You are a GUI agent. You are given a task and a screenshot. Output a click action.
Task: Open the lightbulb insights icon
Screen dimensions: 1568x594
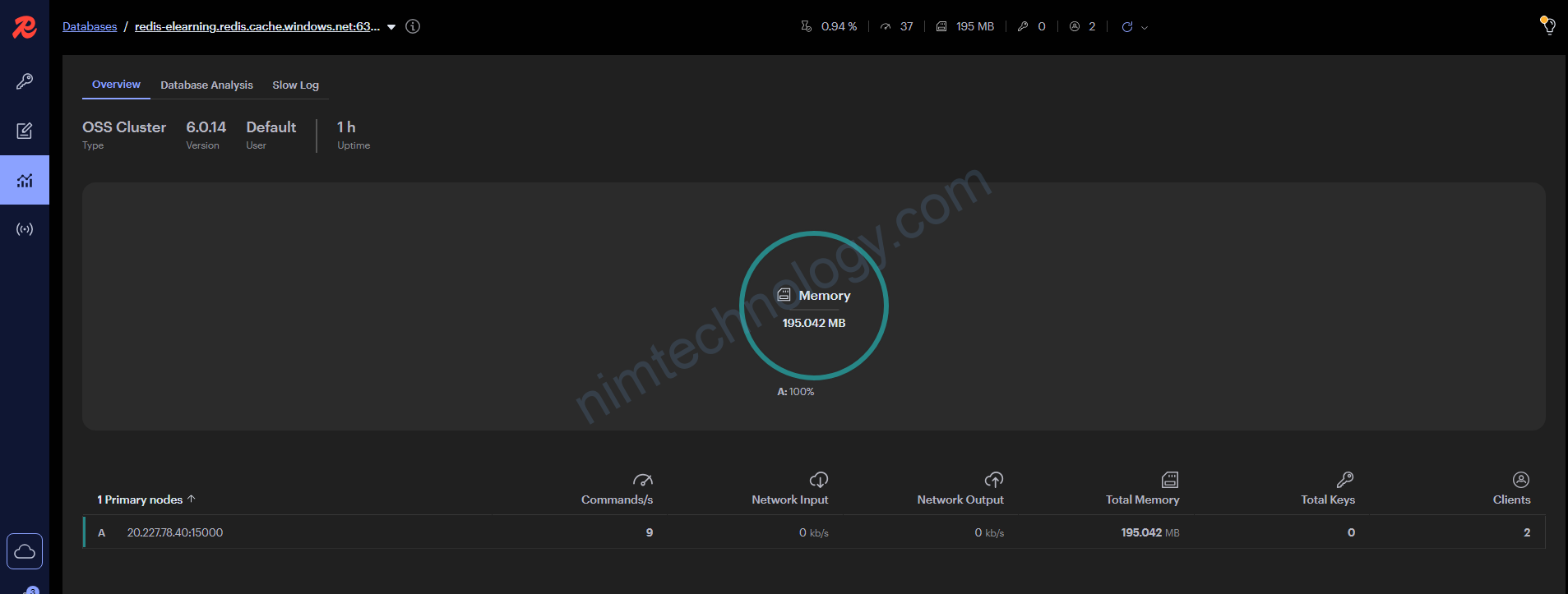[1547, 25]
